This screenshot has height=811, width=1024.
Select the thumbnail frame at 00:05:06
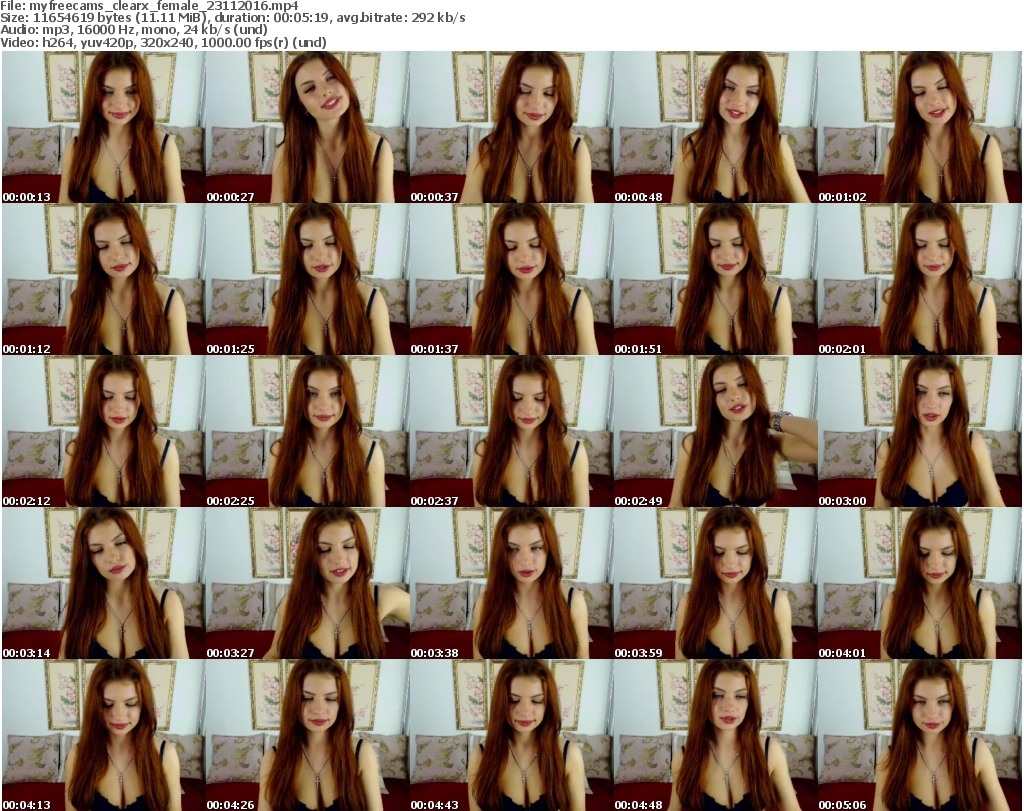tap(920, 735)
